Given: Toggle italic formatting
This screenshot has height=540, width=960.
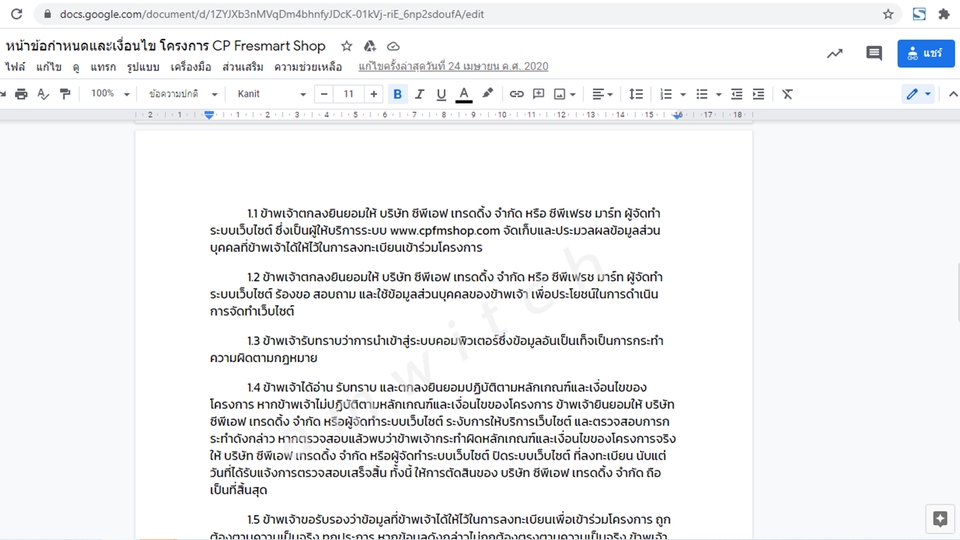Looking at the screenshot, I should point(419,94).
